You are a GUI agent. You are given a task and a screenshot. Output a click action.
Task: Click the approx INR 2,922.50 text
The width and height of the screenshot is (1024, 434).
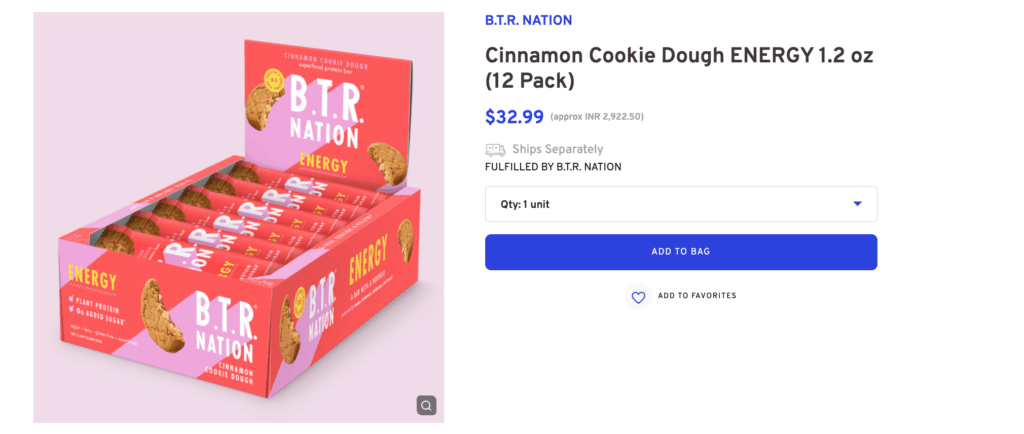(x=596, y=118)
